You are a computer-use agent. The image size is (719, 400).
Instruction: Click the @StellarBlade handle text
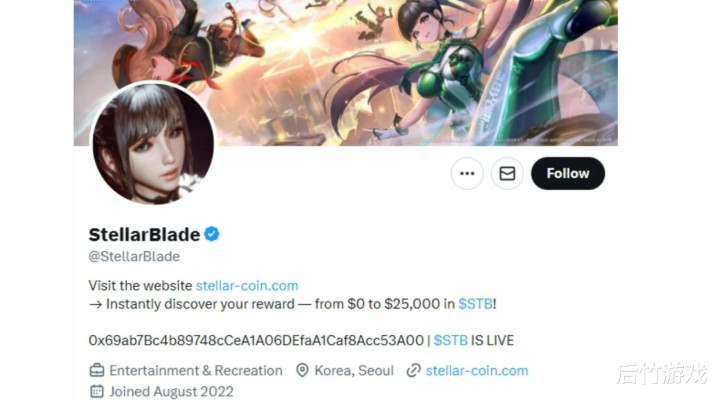click(x=134, y=256)
